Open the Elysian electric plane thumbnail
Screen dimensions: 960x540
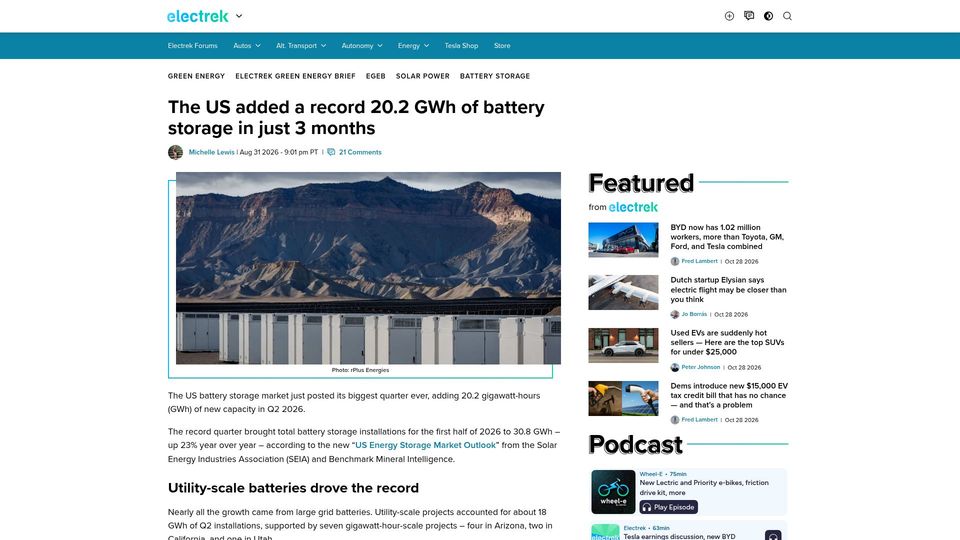pyautogui.click(x=623, y=292)
